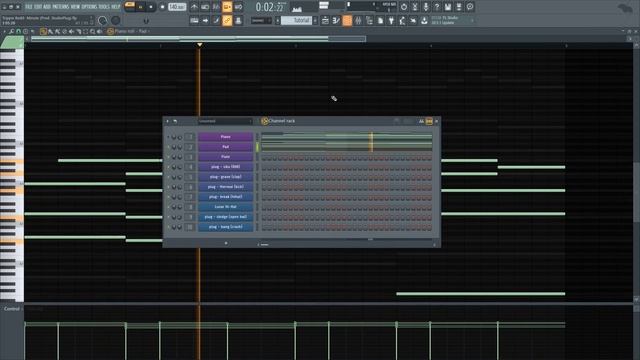Screen dimensions: 640x360
Task: Open the plugin picker plug icon
Action: tap(391, 20)
